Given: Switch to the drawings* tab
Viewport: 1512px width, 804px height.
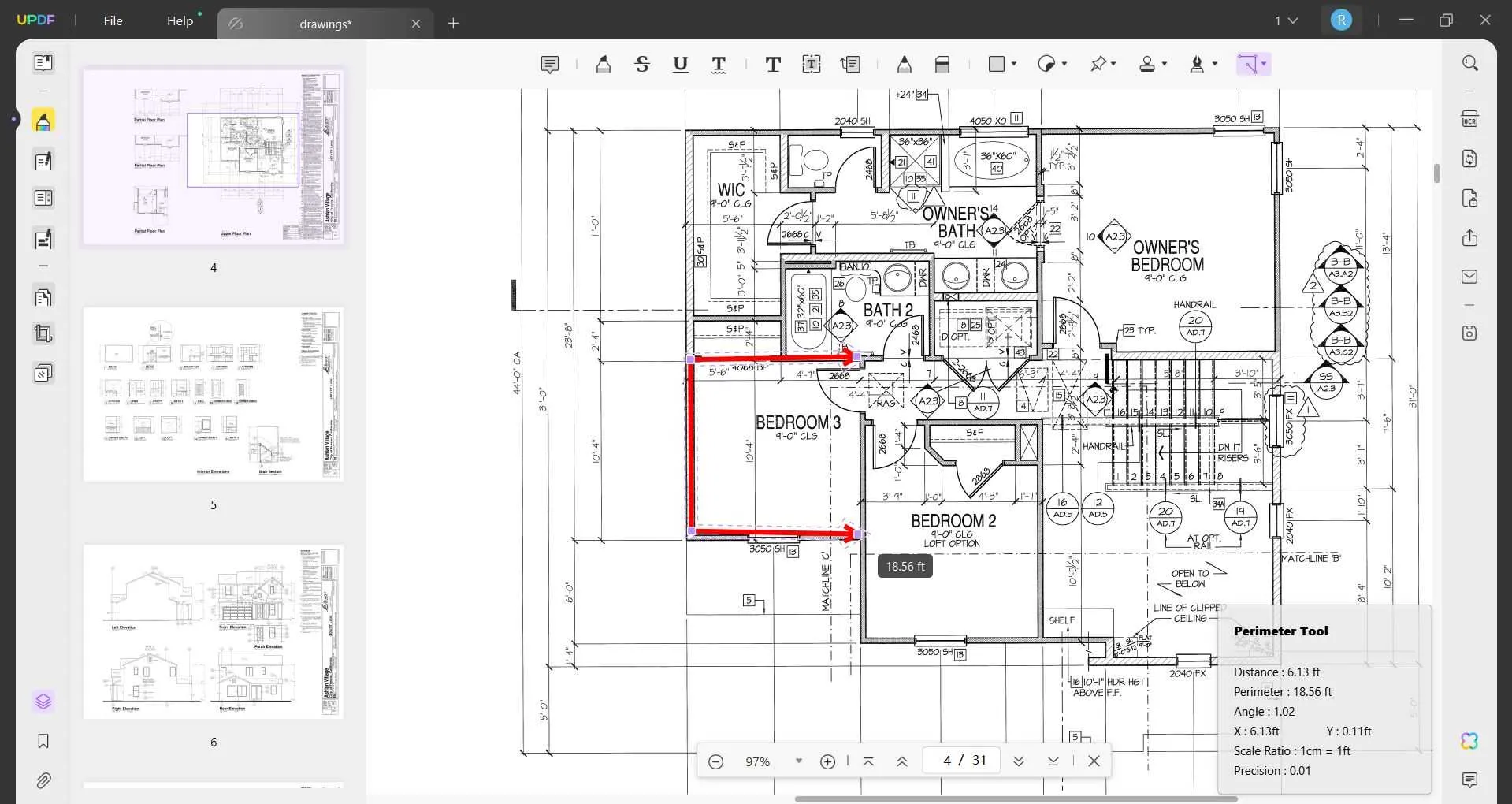Looking at the screenshot, I should 325,24.
